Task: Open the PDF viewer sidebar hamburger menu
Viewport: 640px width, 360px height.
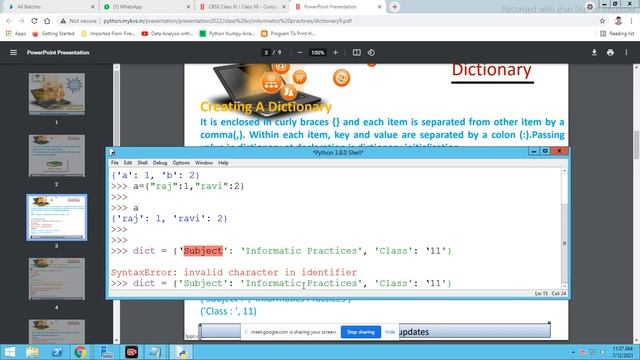Action: [13, 53]
